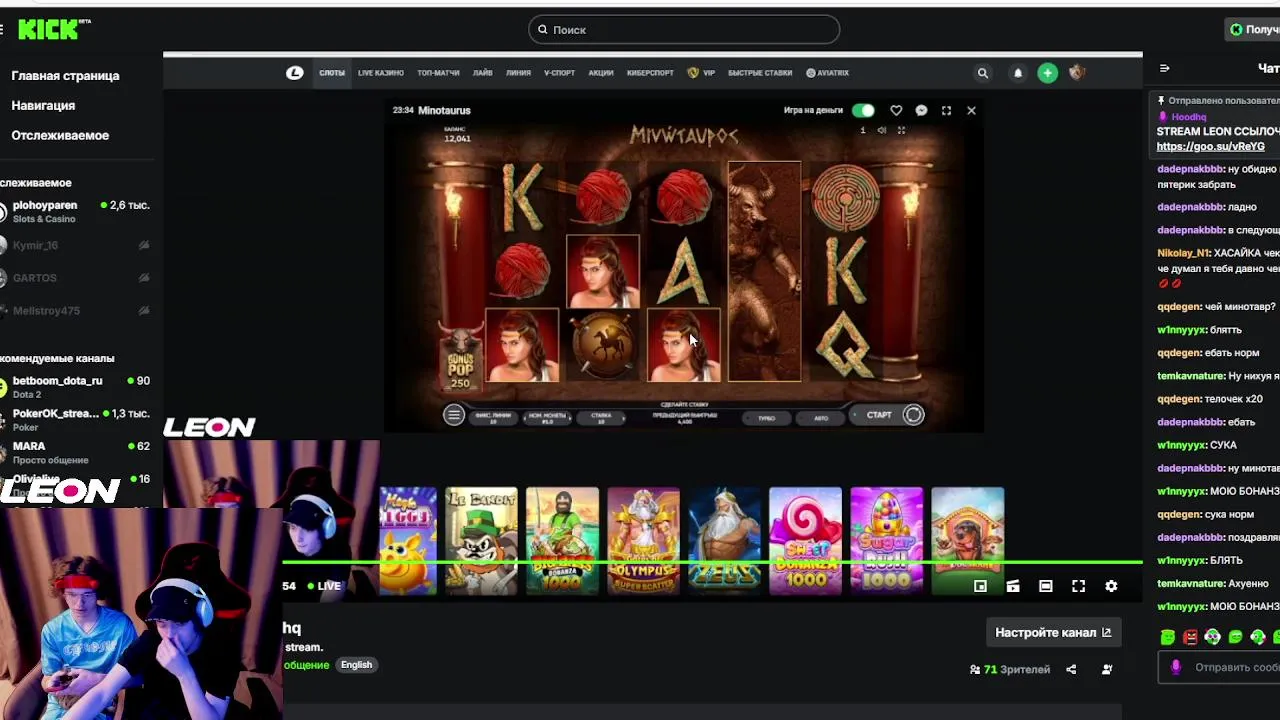
Task: Click the Leon casino round logo
Action: coord(294,73)
